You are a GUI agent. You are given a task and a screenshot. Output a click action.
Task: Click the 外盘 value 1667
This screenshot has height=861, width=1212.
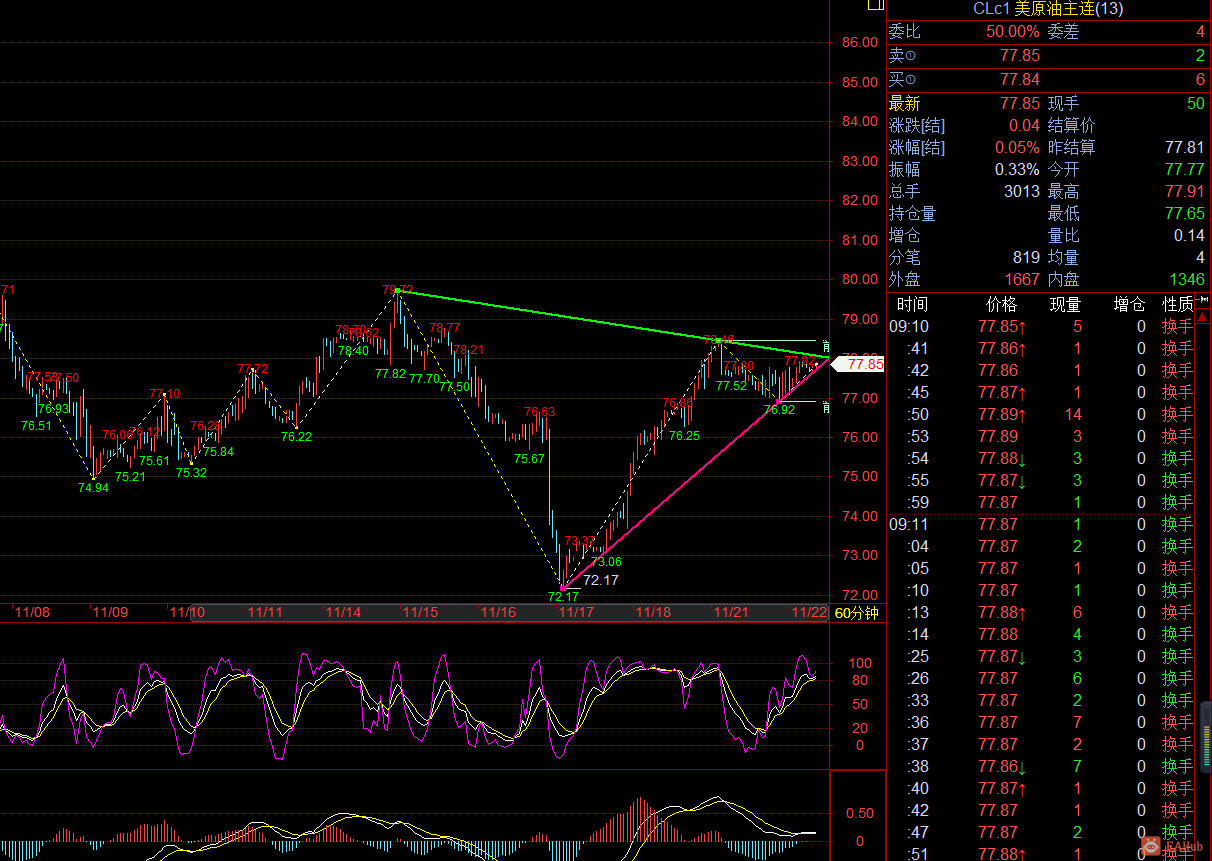pos(1022,280)
